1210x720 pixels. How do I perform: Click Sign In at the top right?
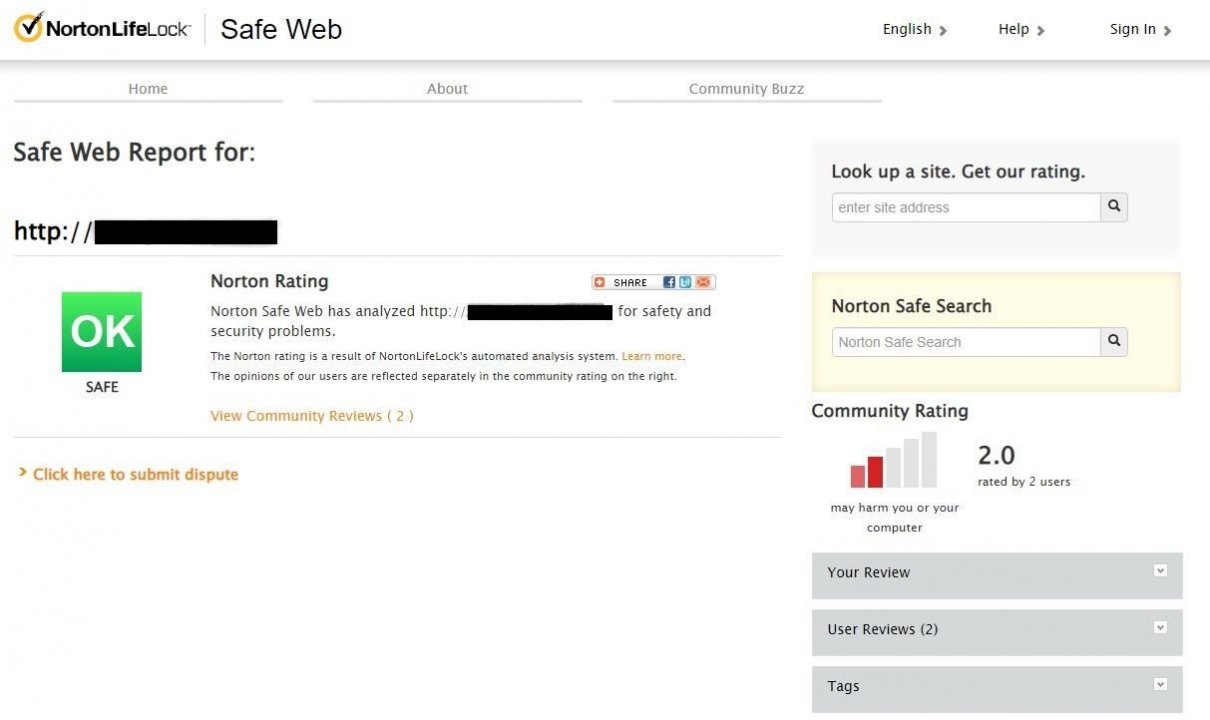coord(1133,29)
